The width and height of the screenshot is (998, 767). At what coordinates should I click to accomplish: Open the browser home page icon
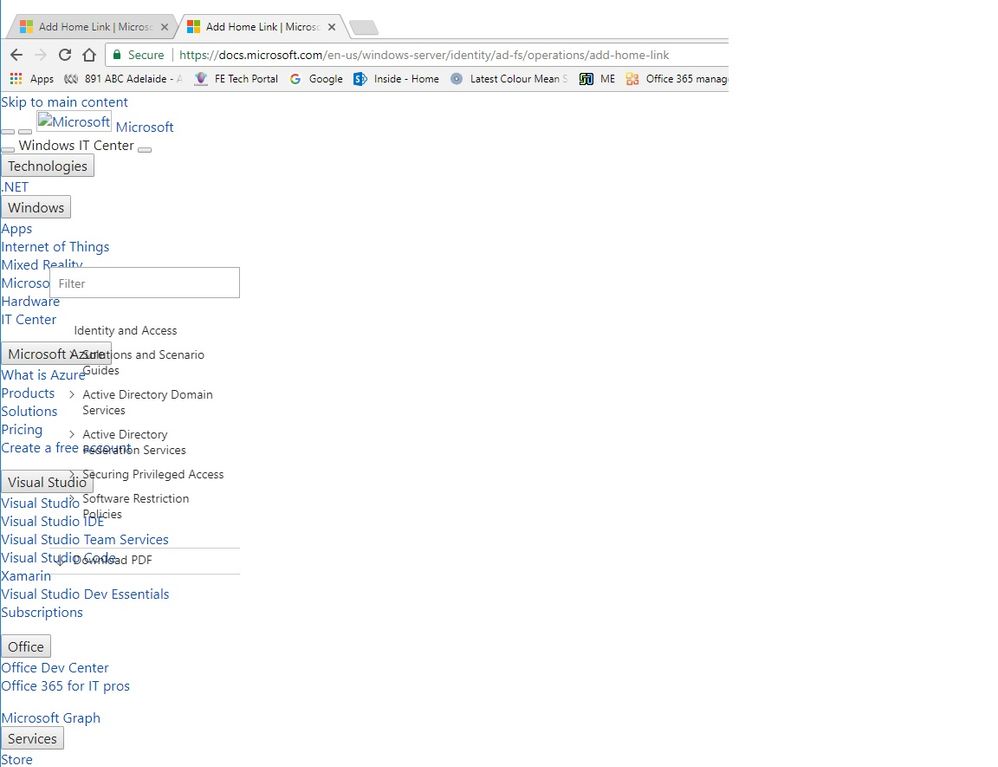(89, 55)
